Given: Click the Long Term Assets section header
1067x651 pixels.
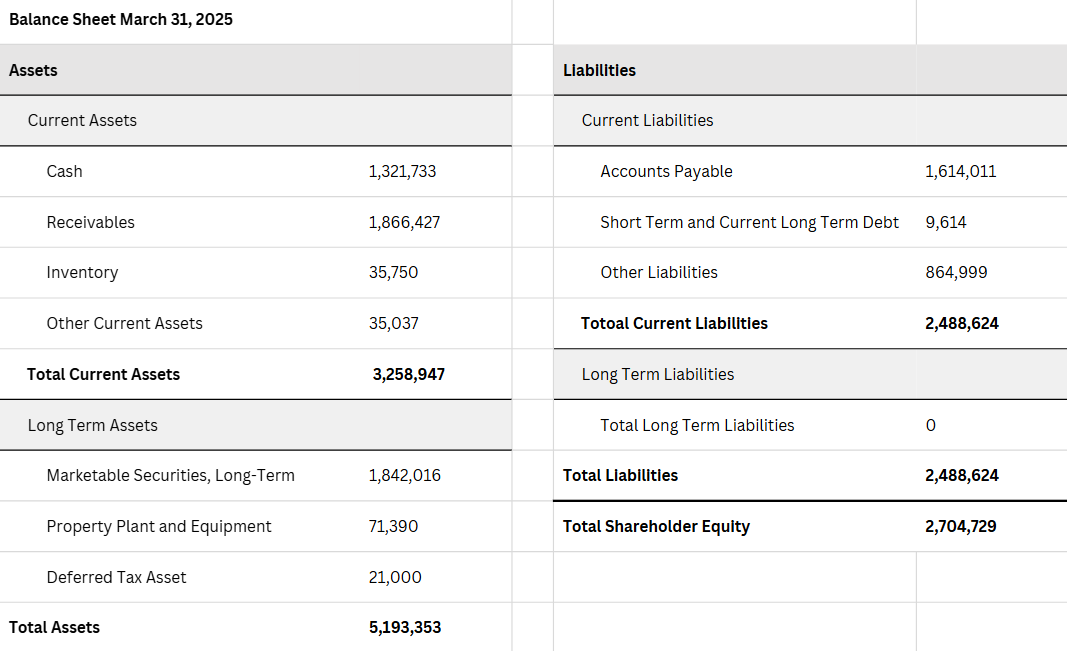Looking at the screenshot, I should coord(93,426).
